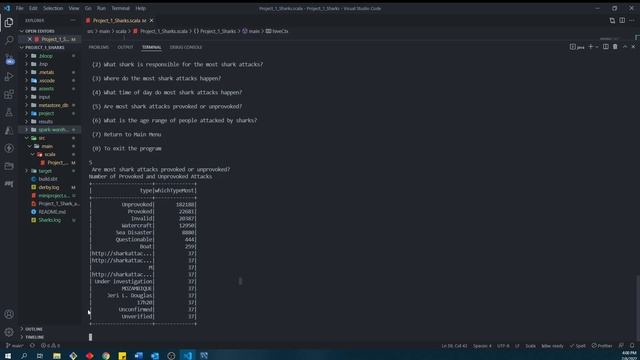Screen dimensions: 640x360
Task: Close Project_1_S... in Open Editors list
Action: point(30,39)
